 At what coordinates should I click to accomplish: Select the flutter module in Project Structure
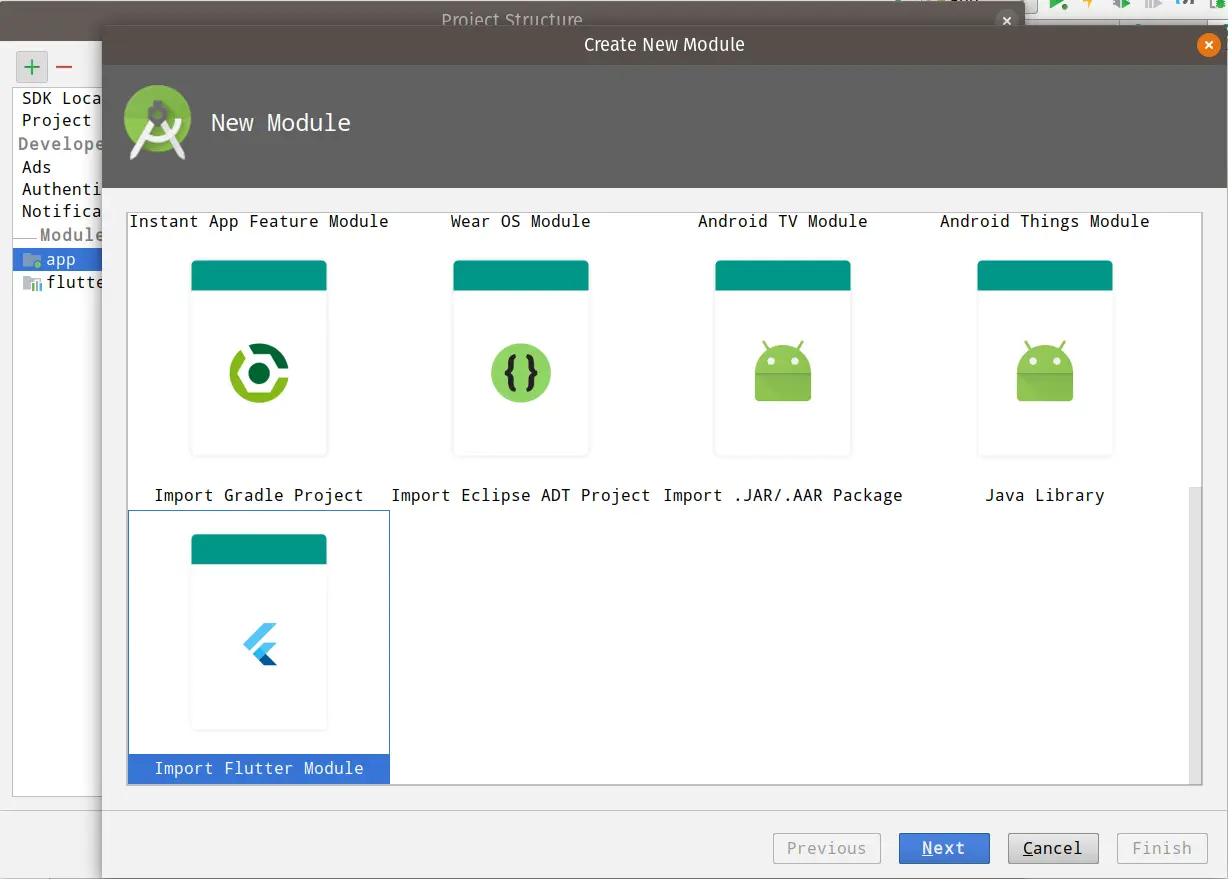[x=57, y=282]
